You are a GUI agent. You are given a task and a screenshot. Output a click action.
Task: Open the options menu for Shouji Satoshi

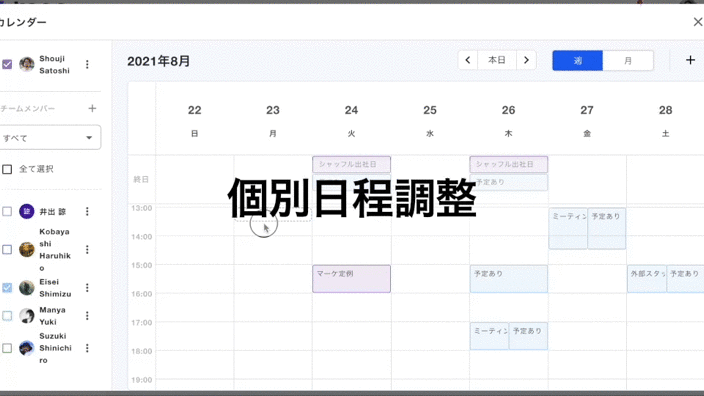point(87,65)
